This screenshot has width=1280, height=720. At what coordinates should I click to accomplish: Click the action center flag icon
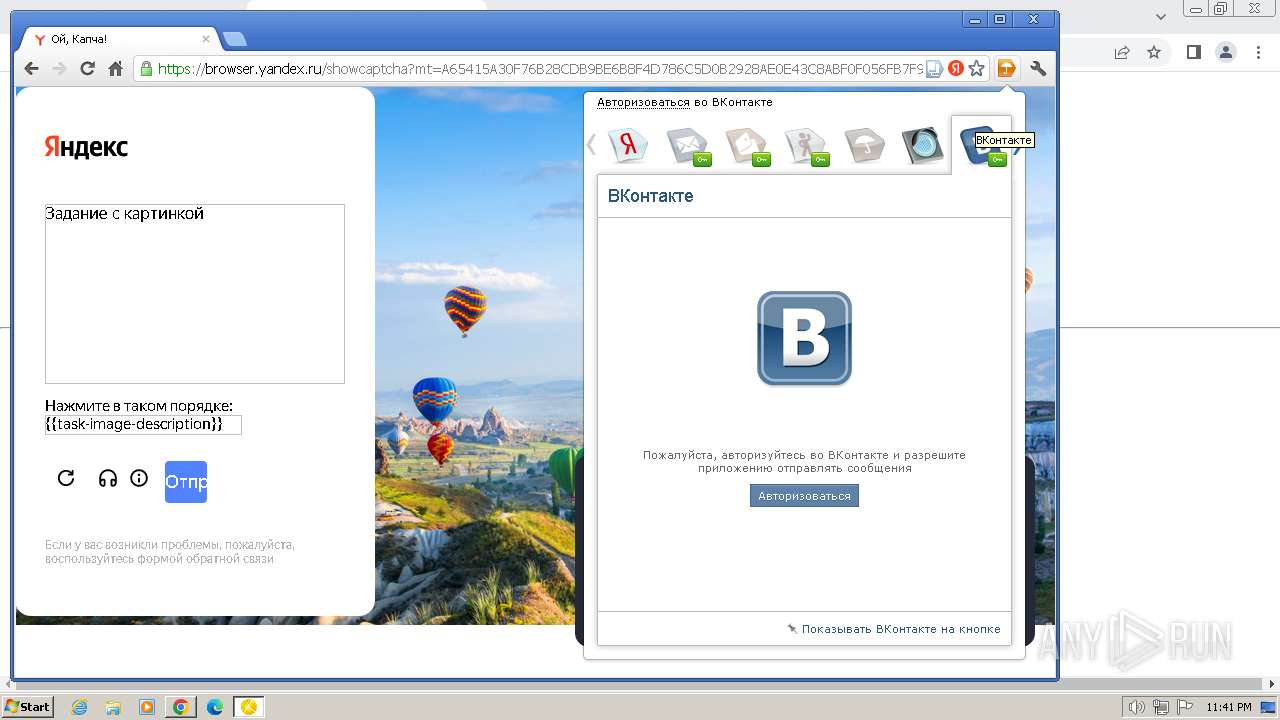point(1185,707)
